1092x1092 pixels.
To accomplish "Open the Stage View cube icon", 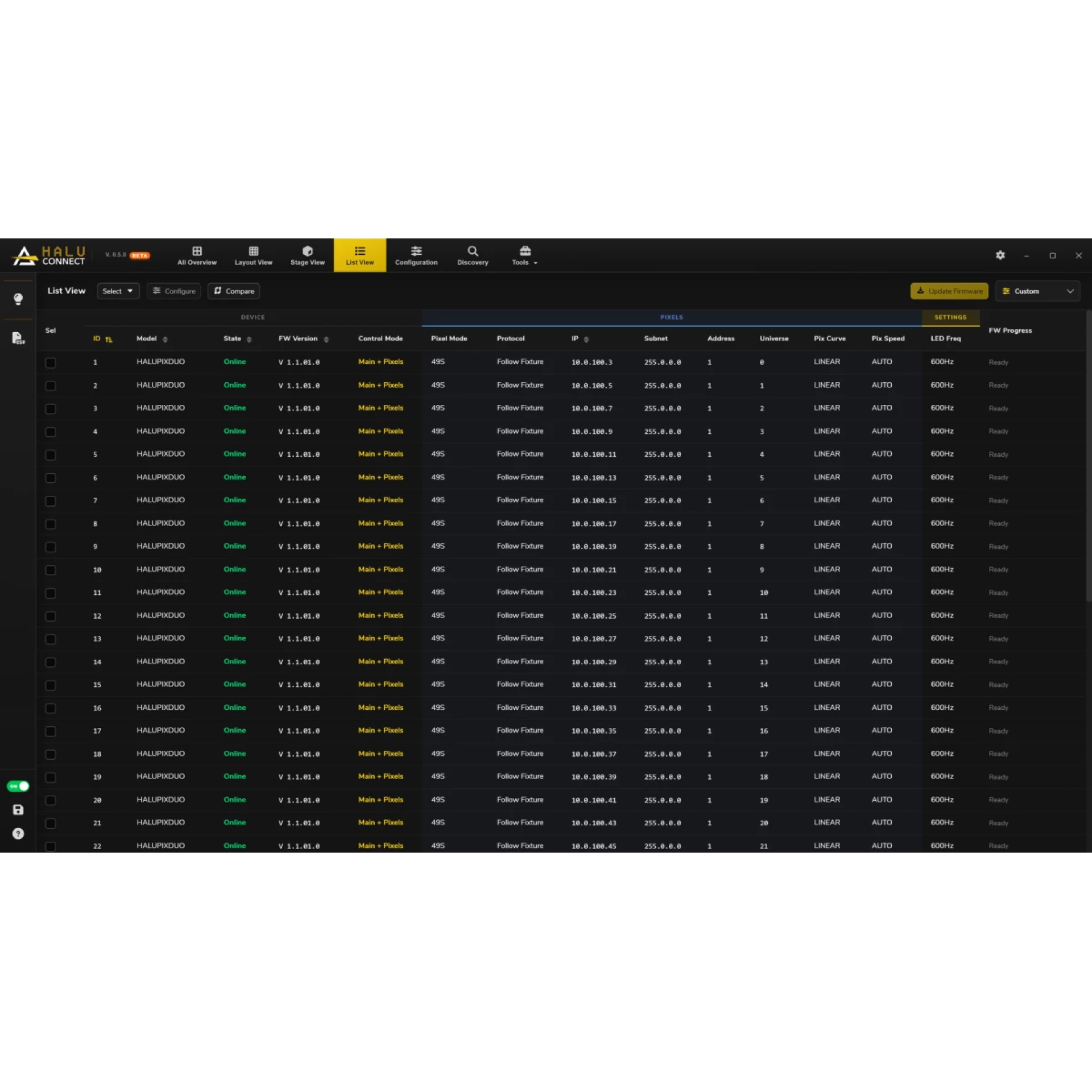I will click(308, 251).
